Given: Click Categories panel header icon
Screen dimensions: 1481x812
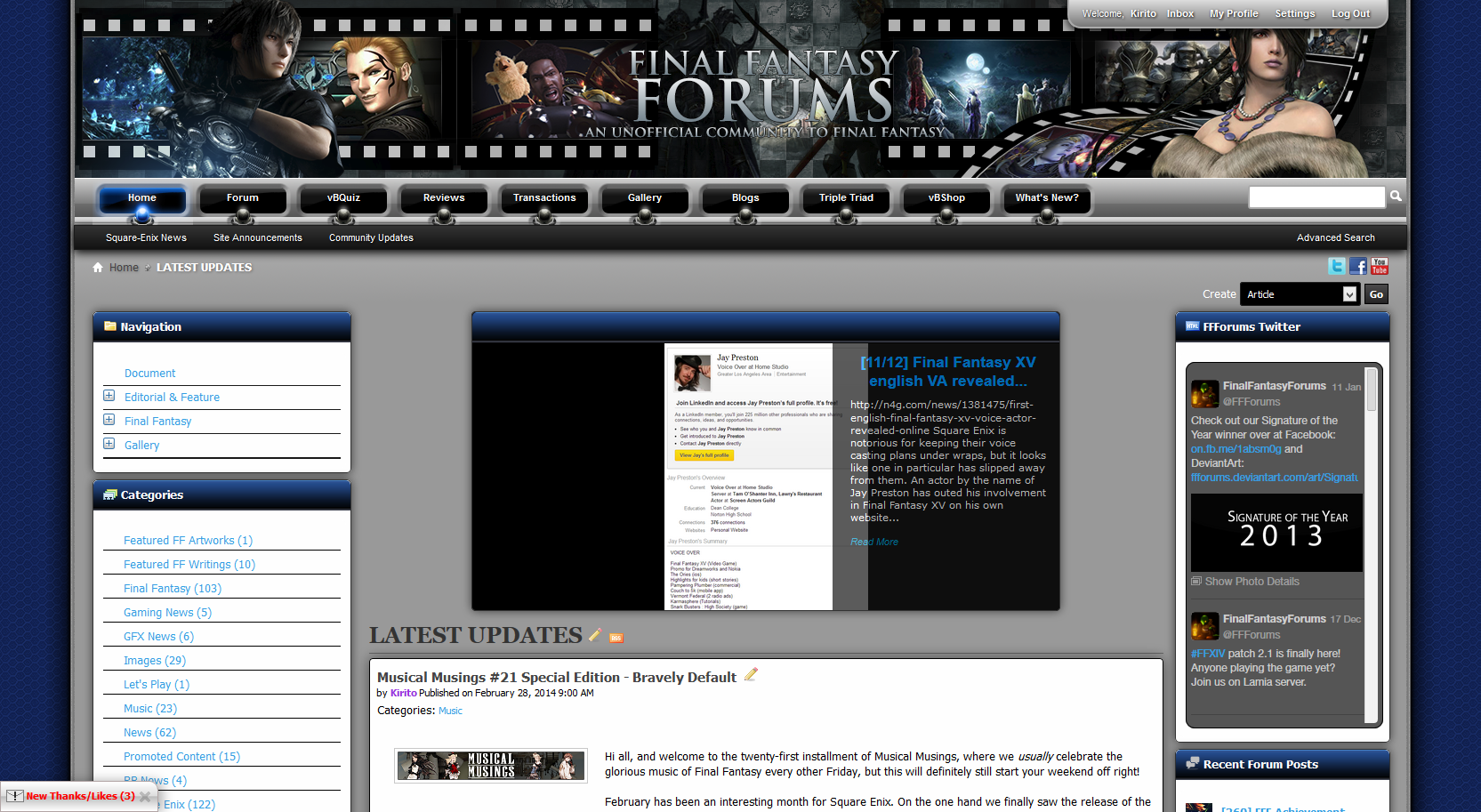Looking at the screenshot, I should click(x=110, y=494).
